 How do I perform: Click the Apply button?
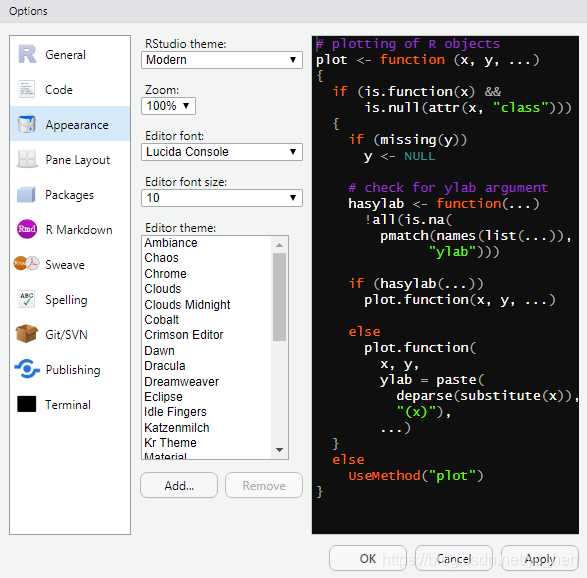pos(540,558)
